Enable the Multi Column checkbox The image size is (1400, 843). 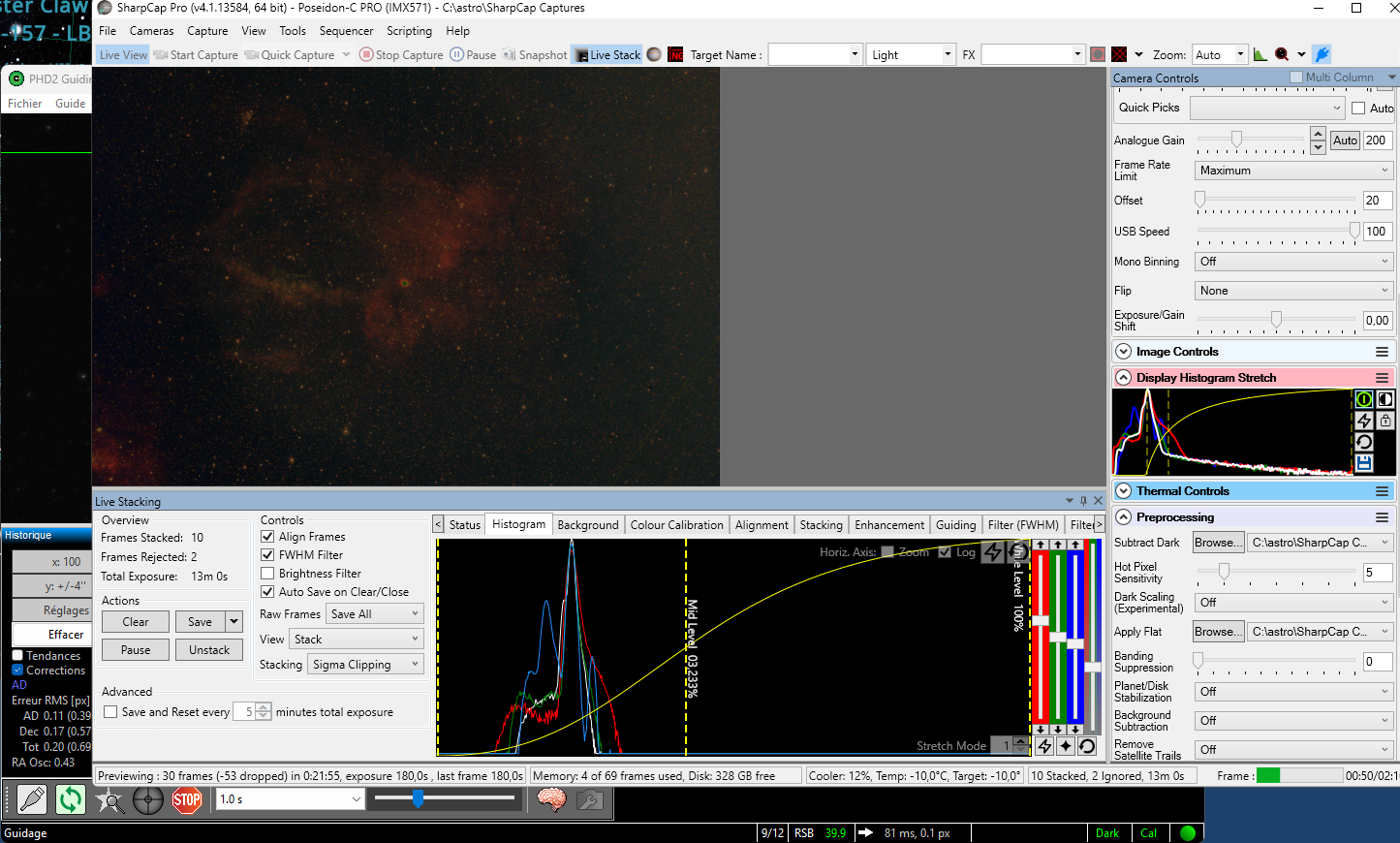coord(1296,78)
